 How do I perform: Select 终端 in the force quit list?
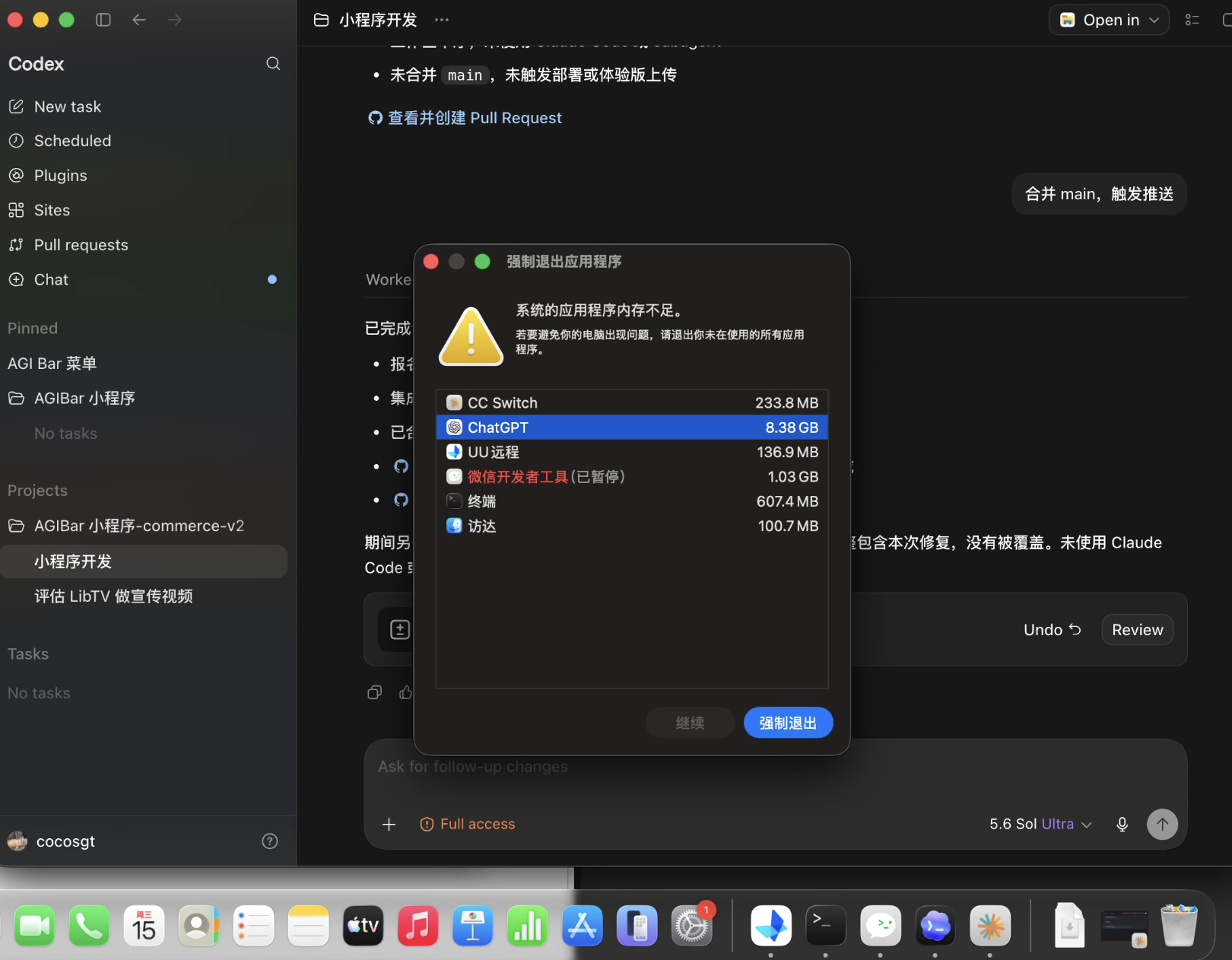(x=632, y=501)
